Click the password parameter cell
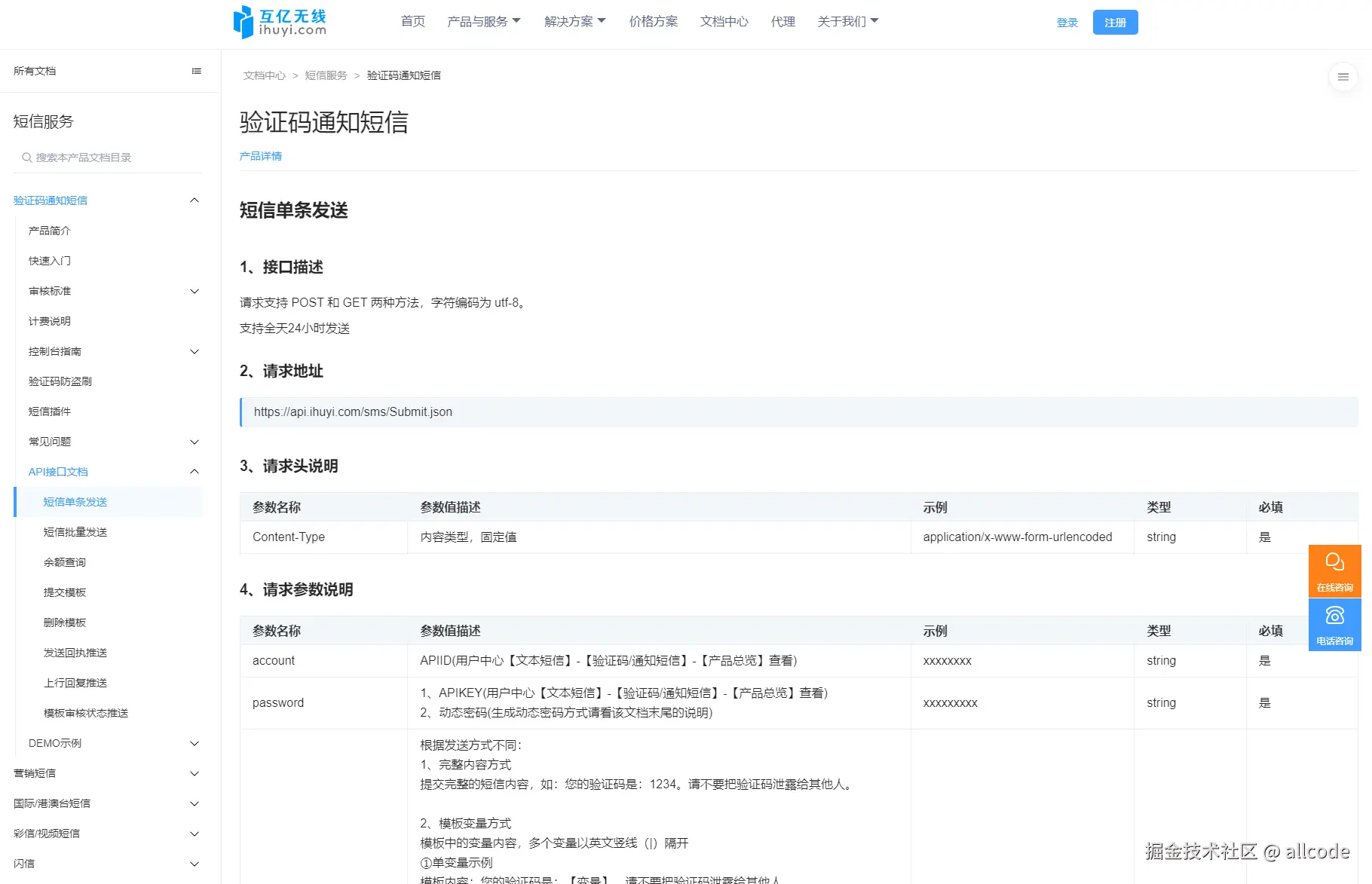Image resolution: width=1372 pixels, height=884 pixels. coord(323,703)
